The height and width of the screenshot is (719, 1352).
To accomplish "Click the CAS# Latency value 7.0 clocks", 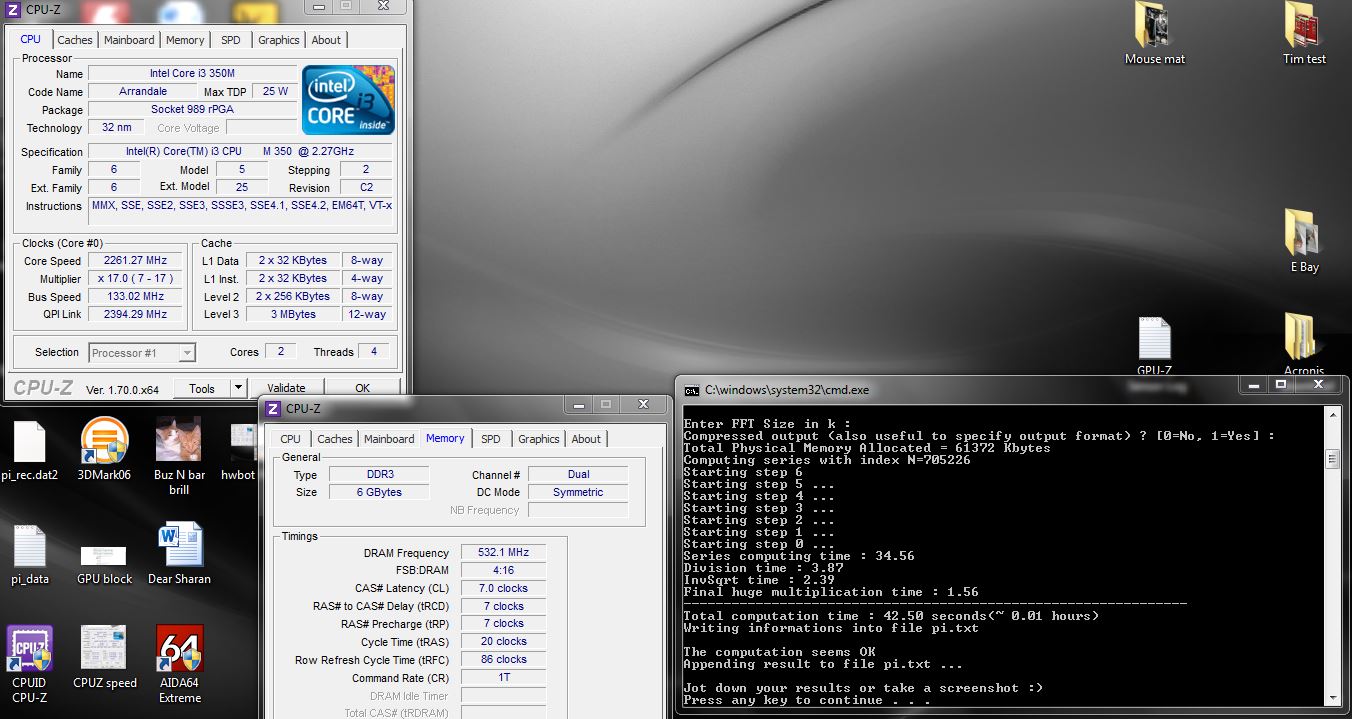I will click(x=504, y=588).
